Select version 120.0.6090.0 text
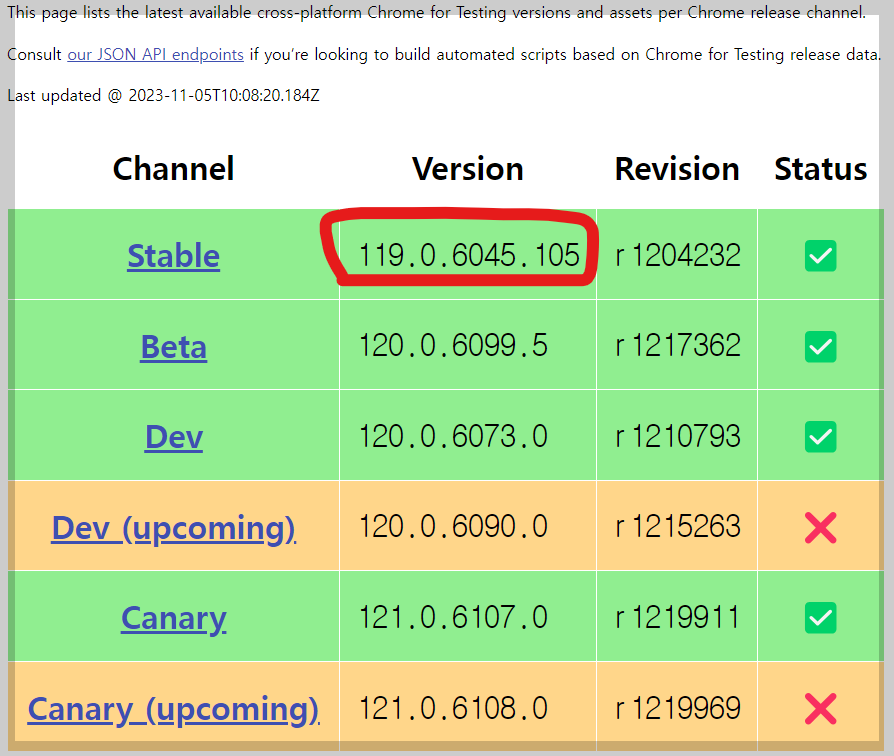This screenshot has width=894, height=756. click(x=453, y=526)
